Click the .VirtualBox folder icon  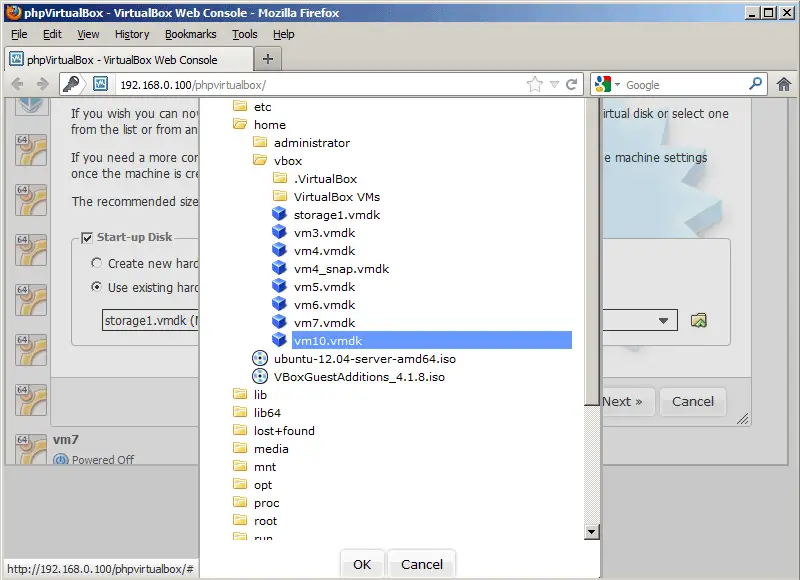[x=280, y=178]
